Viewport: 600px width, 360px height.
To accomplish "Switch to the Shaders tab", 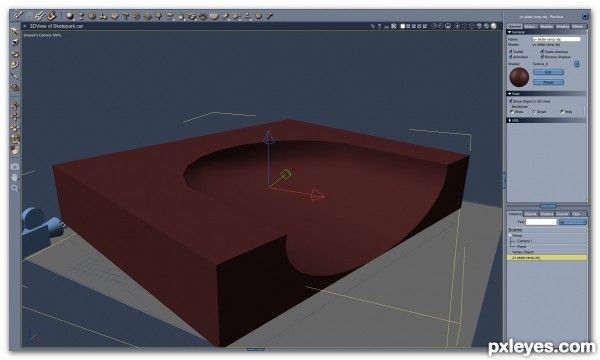I will (x=546, y=214).
